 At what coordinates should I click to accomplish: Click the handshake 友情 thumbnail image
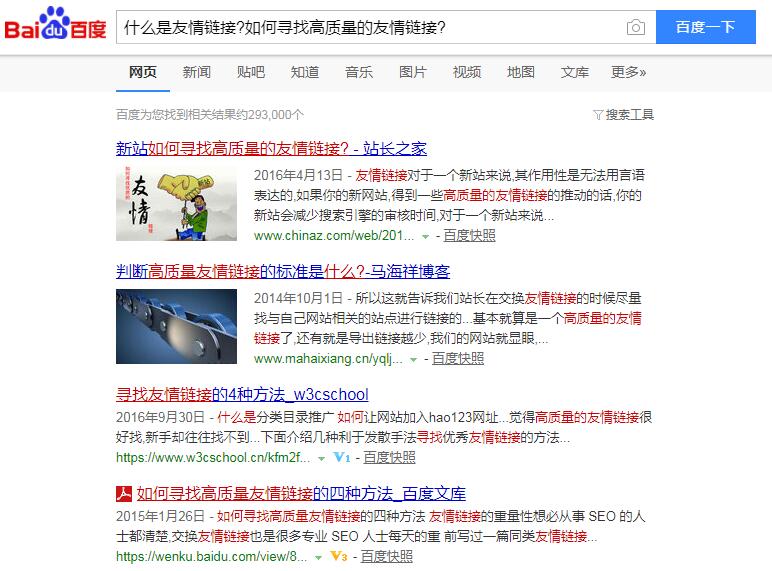(176, 203)
